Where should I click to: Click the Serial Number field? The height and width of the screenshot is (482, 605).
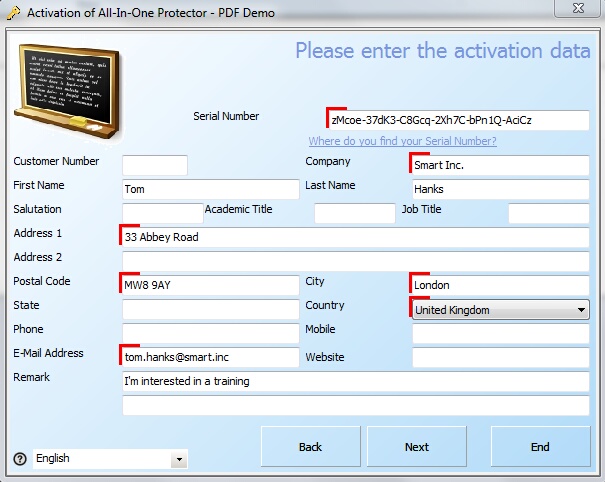click(x=458, y=120)
